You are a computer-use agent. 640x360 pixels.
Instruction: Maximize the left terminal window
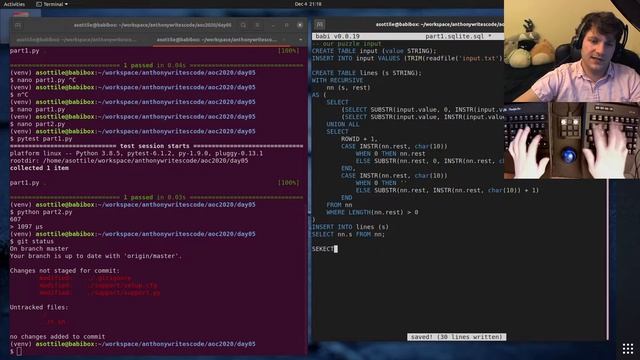[287, 25]
